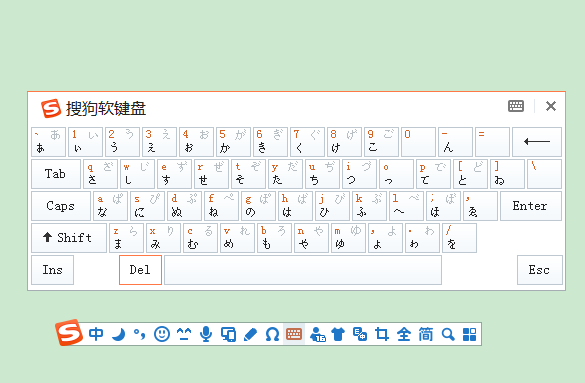This screenshot has width=585, height=383.
Task: Open handwriting input pencil icon
Action: [x=250, y=334]
